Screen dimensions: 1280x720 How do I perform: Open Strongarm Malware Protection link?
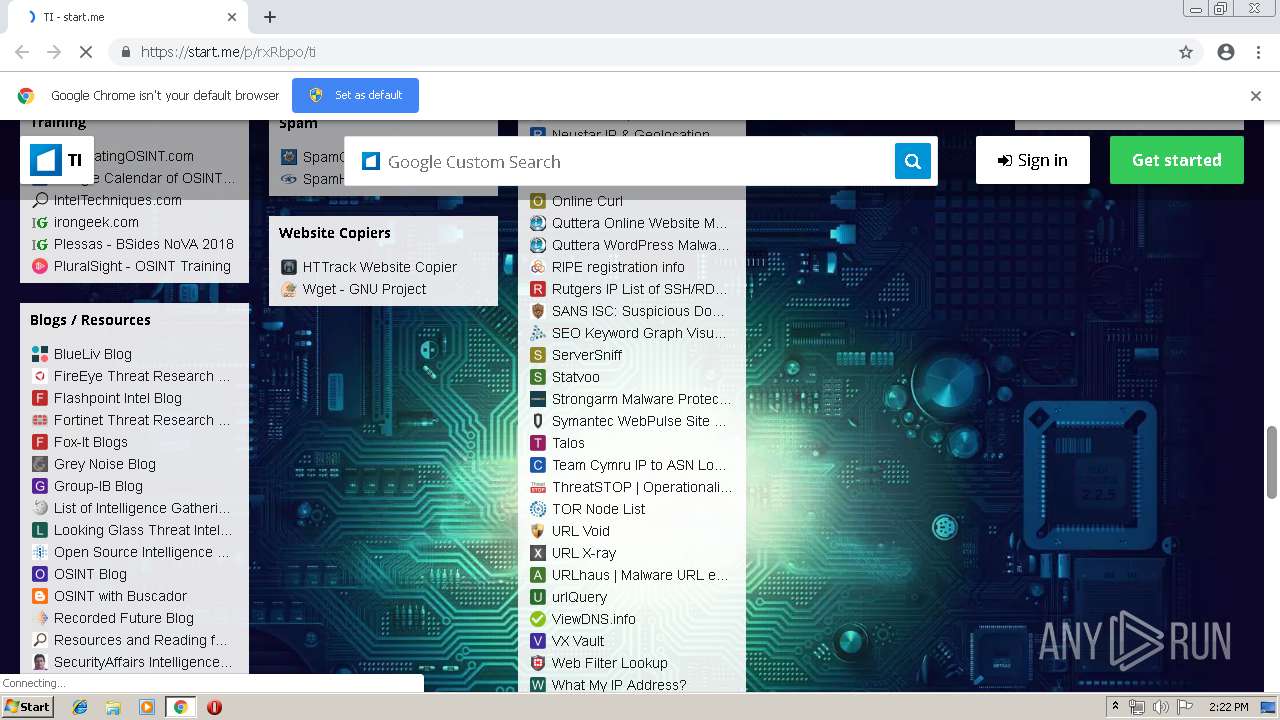(x=641, y=399)
